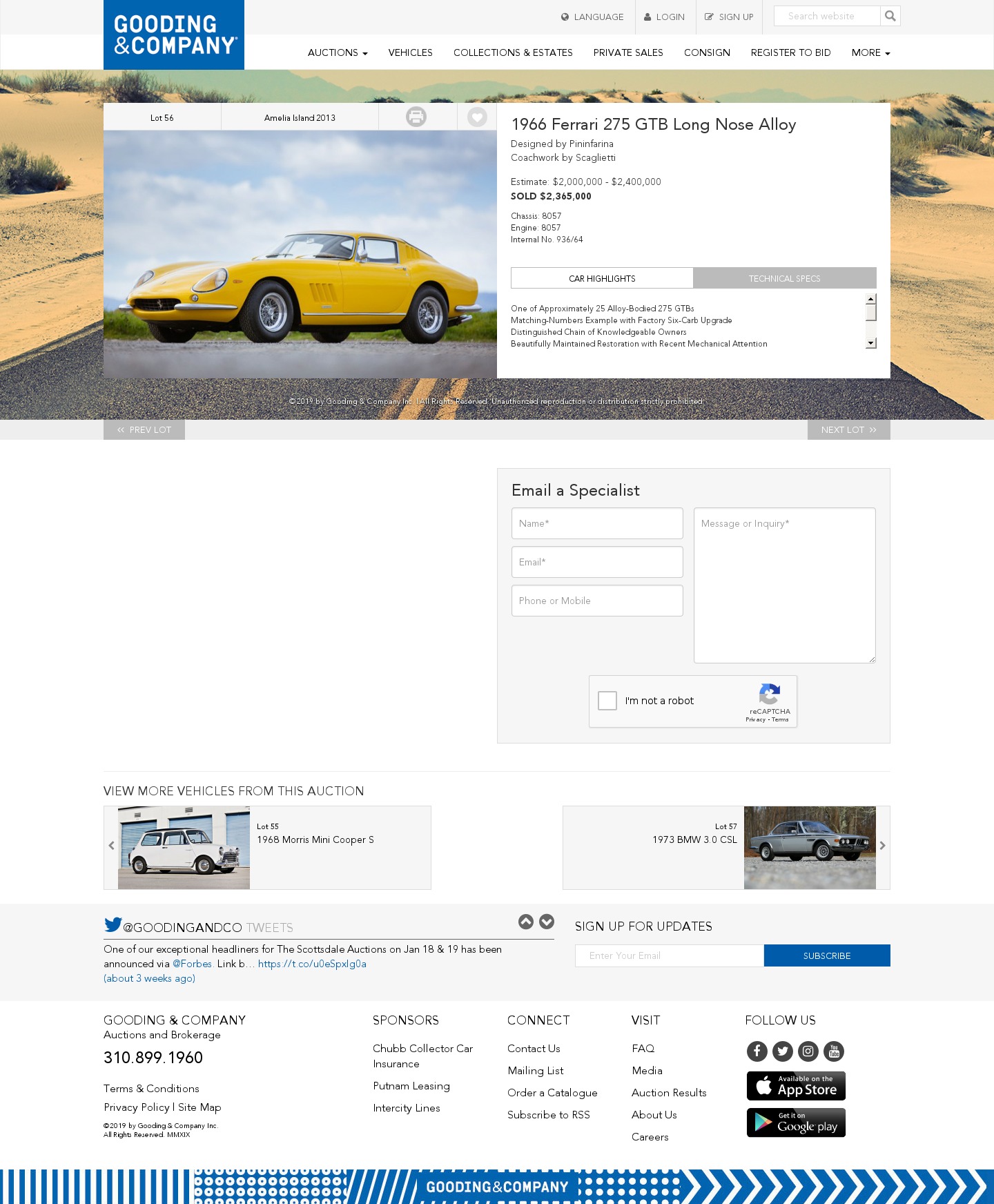Print this lot using the printer icon

click(416, 117)
